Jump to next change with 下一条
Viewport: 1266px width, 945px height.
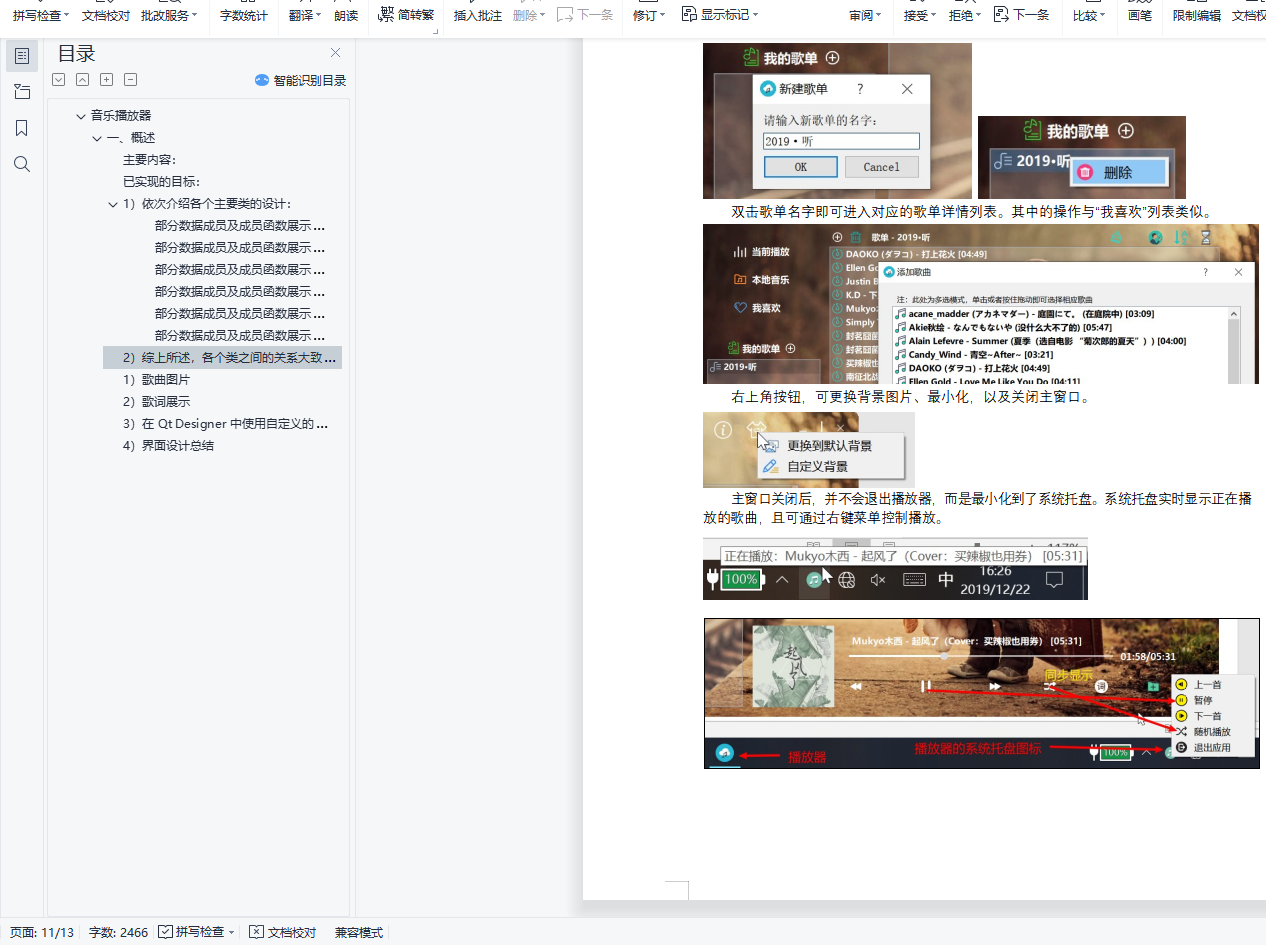[x=1022, y=15]
